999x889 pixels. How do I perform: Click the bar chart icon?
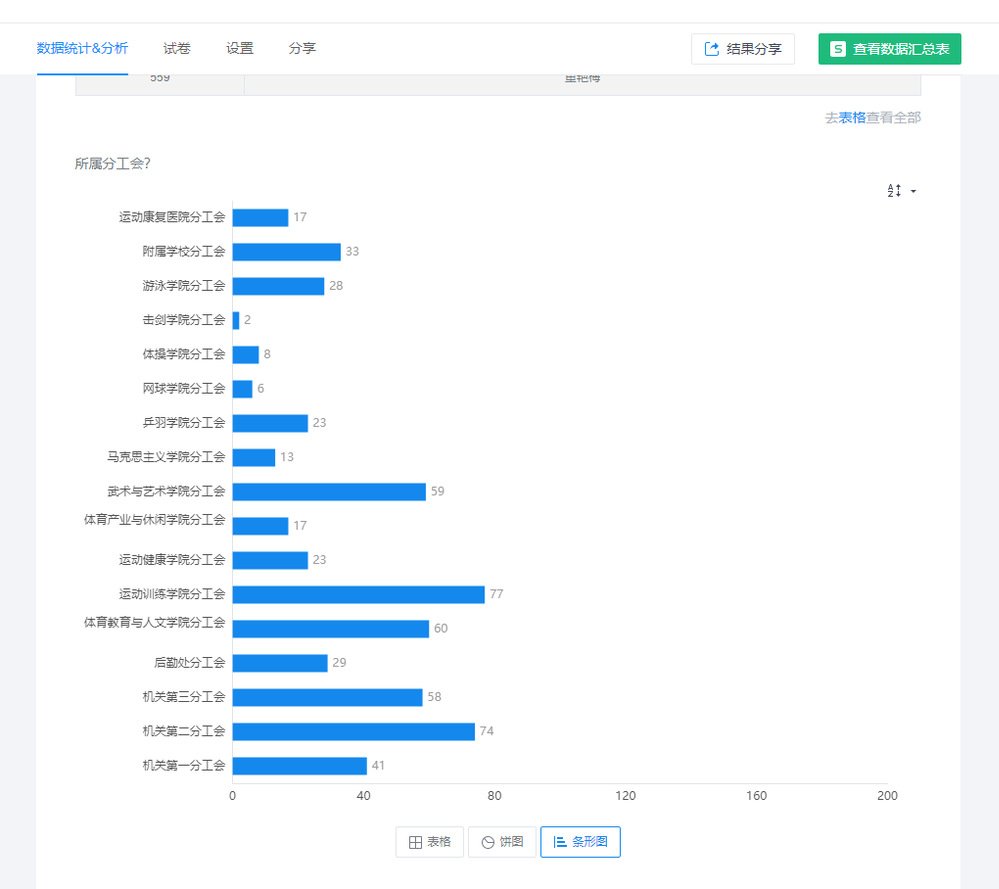[x=560, y=842]
